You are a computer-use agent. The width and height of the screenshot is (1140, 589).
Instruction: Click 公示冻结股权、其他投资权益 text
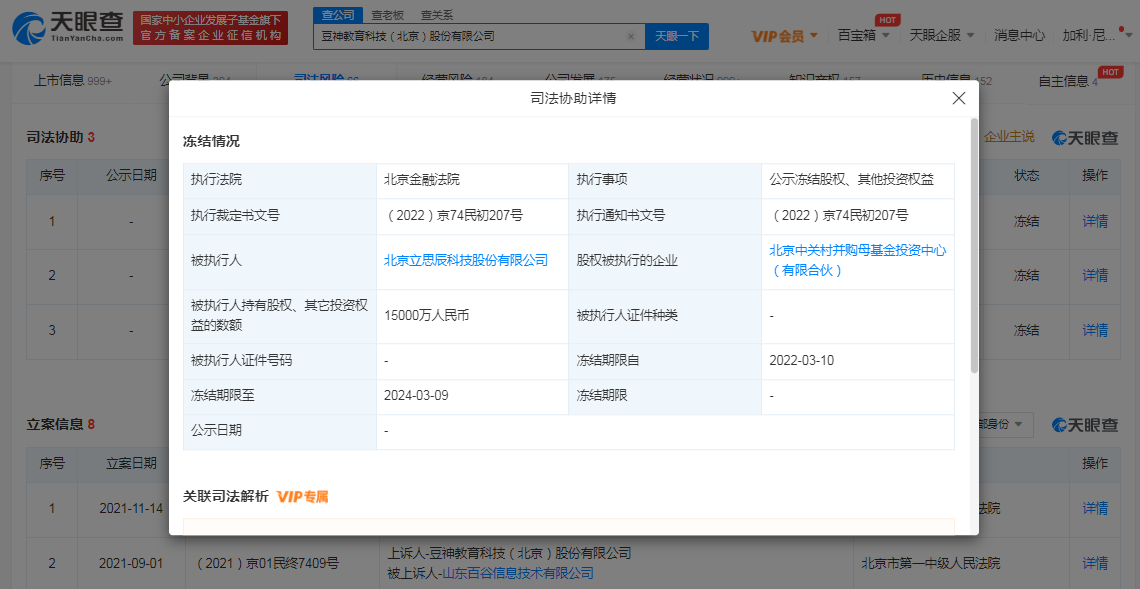851,179
